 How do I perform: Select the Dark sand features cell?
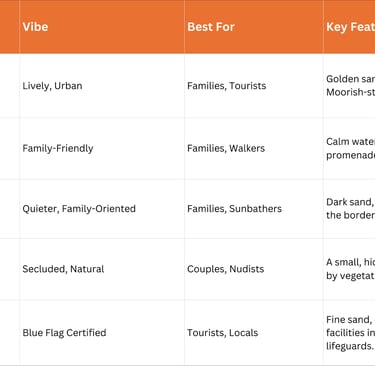(x=349, y=209)
